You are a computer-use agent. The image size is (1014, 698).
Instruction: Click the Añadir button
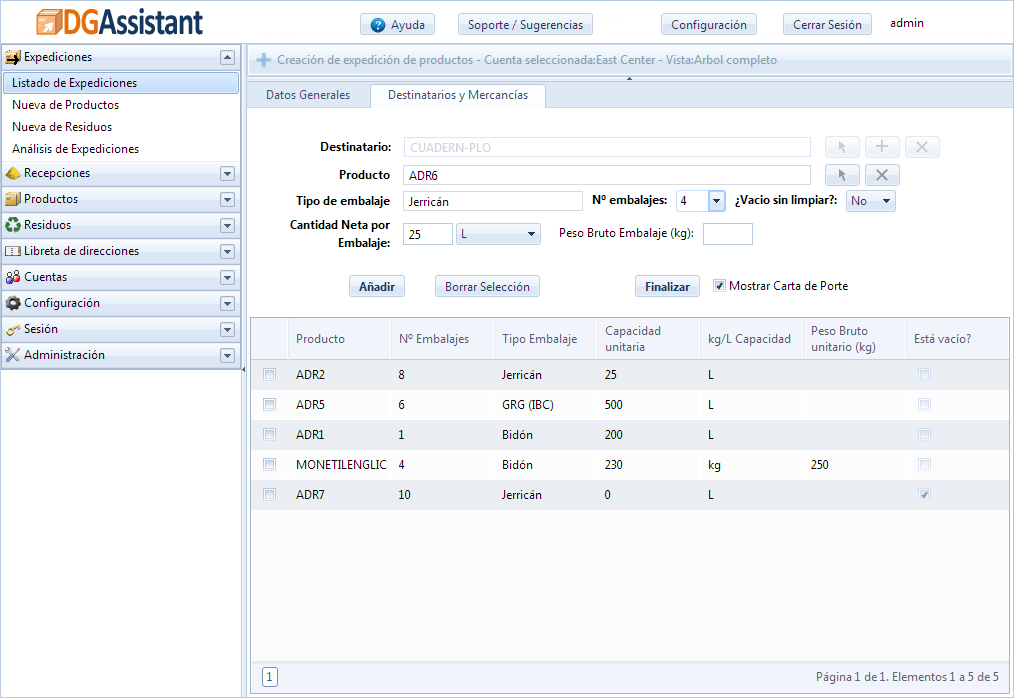(x=377, y=287)
